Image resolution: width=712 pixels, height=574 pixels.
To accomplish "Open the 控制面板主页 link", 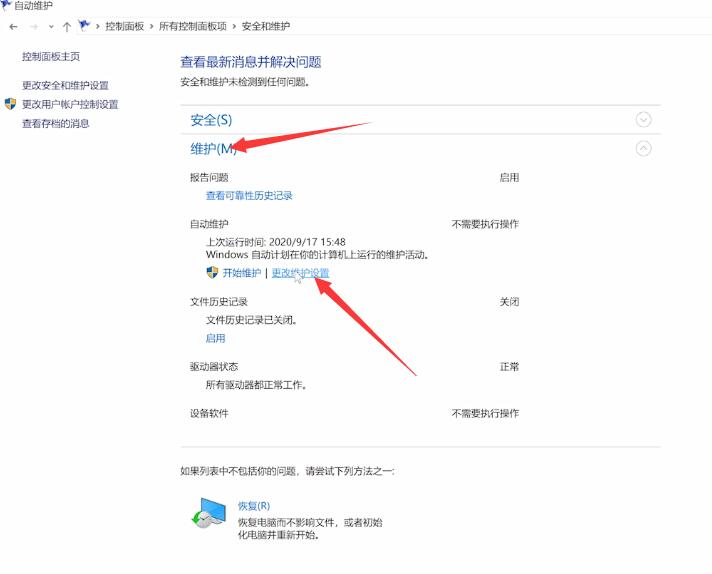I will click(51, 56).
